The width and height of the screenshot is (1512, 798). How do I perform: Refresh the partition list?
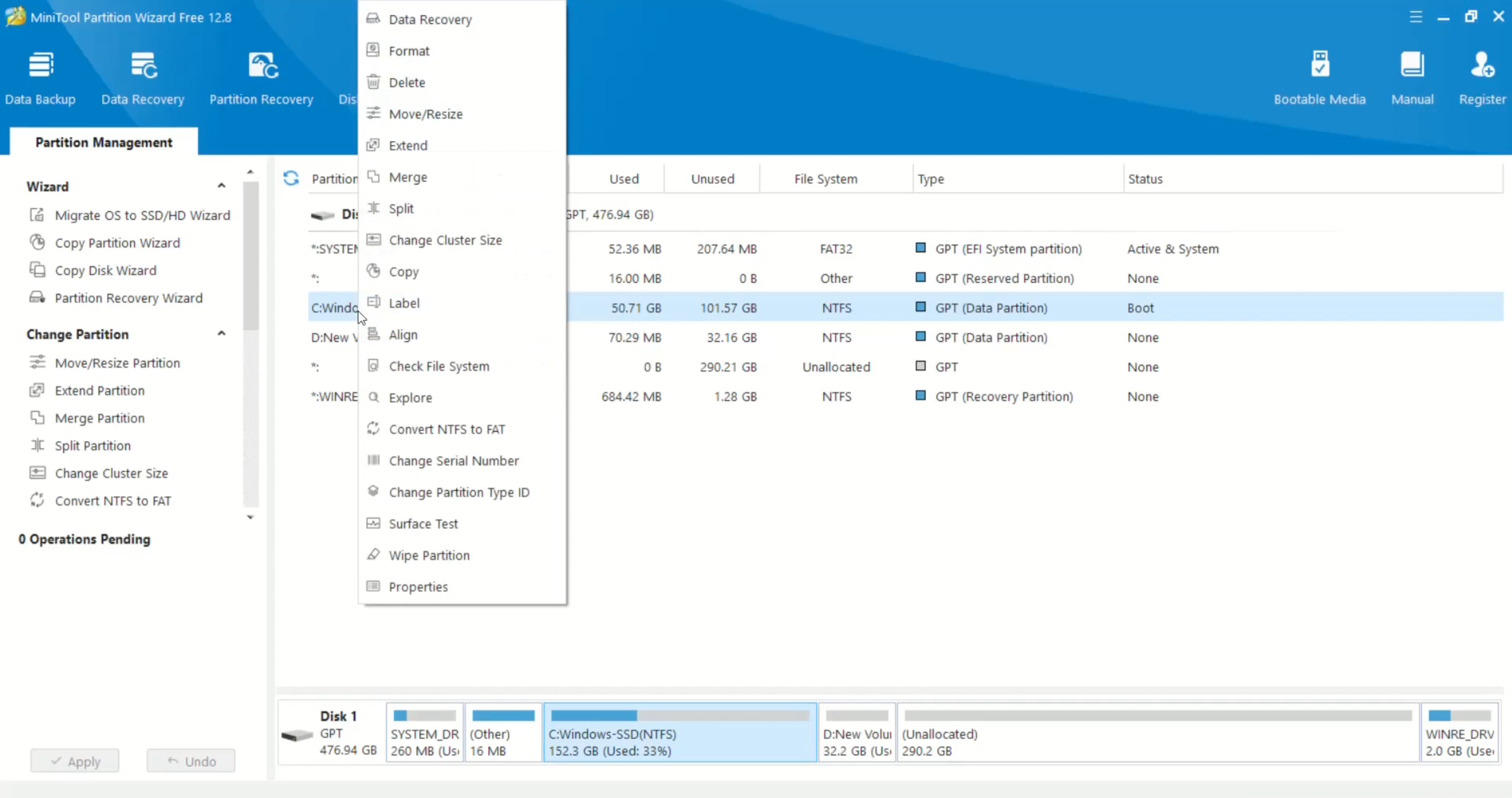[x=291, y=178]
